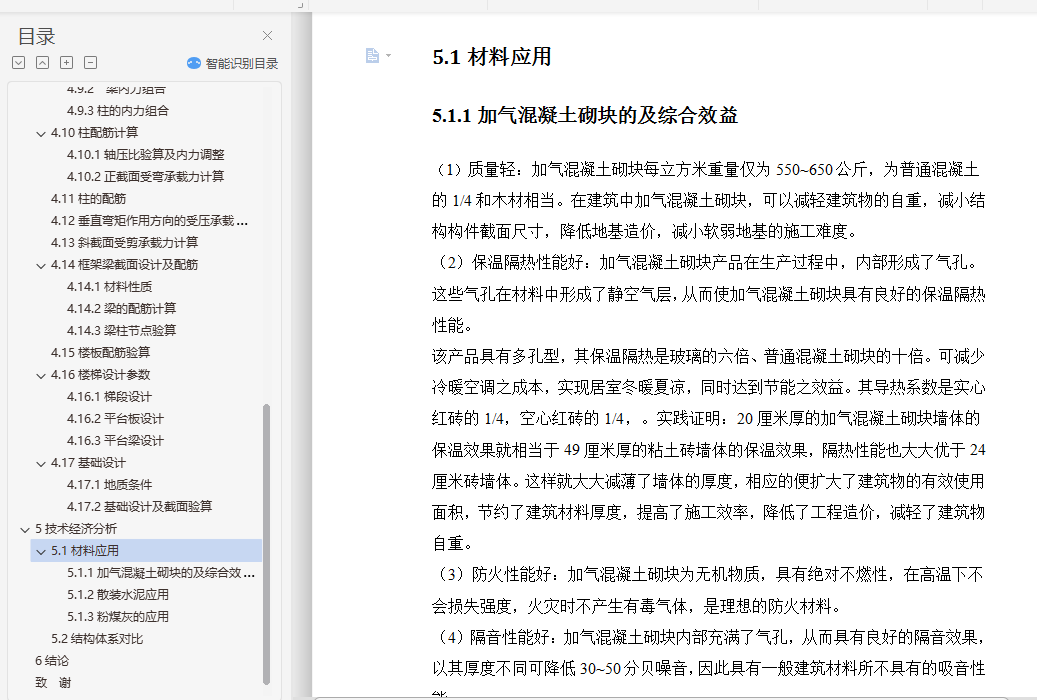This screenshot has height=700, width=1037.
Task: Click the 智能识别目录 cloud icon
Action: (194, 64)
